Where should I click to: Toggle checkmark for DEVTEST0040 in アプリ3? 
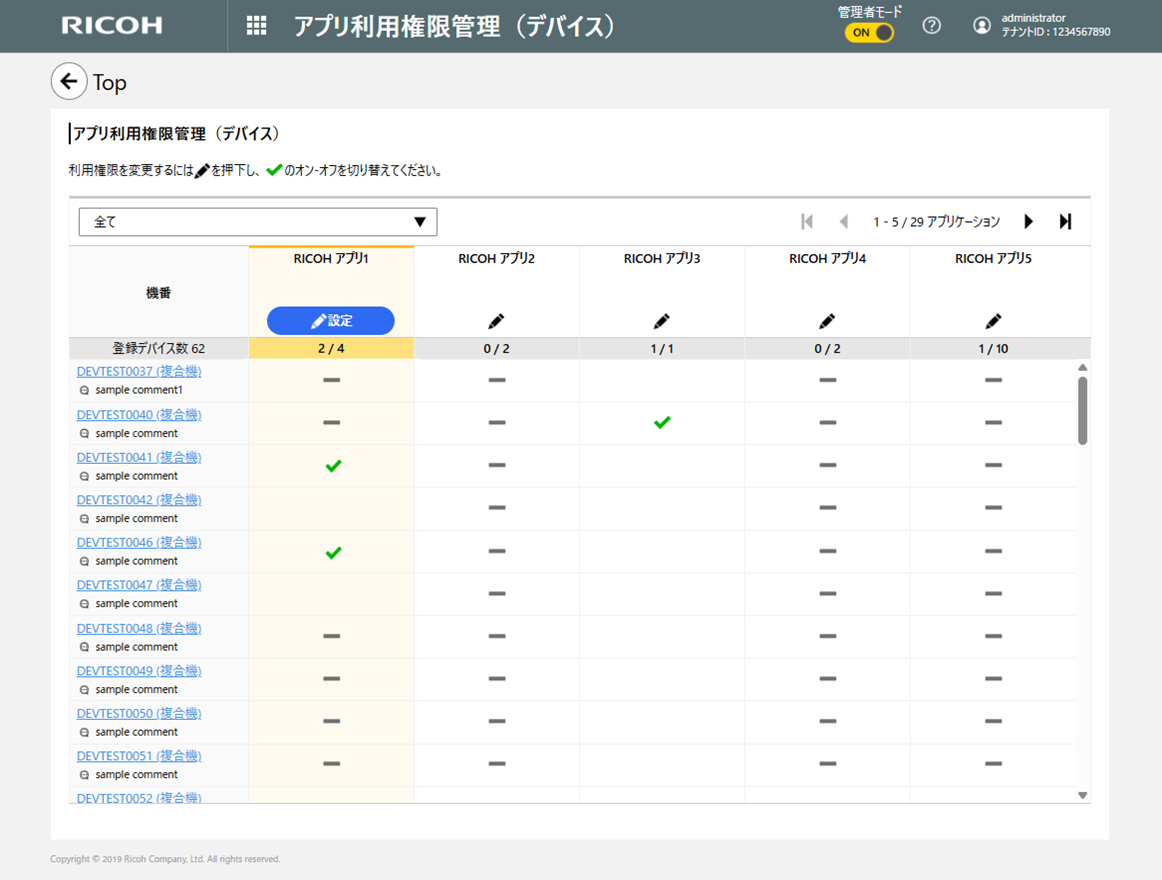[x=662, y=422]
